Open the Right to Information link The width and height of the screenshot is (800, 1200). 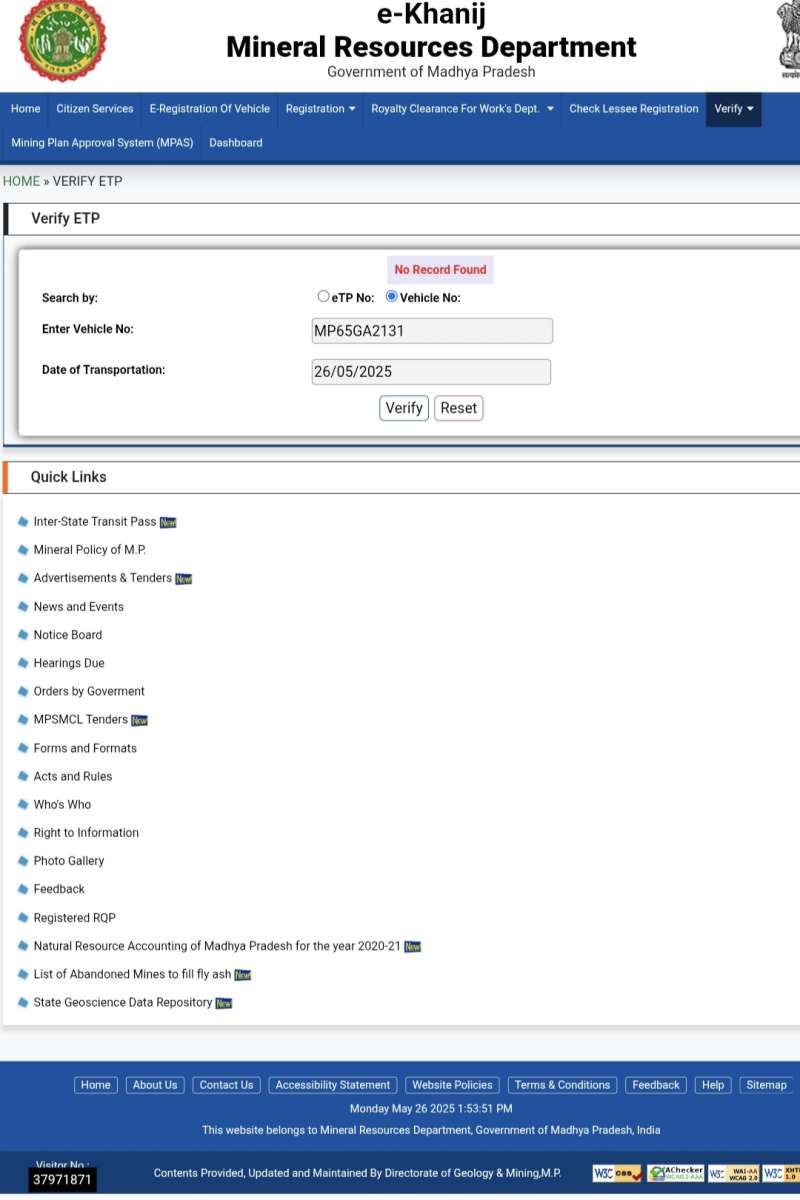[x=86, y=832]
